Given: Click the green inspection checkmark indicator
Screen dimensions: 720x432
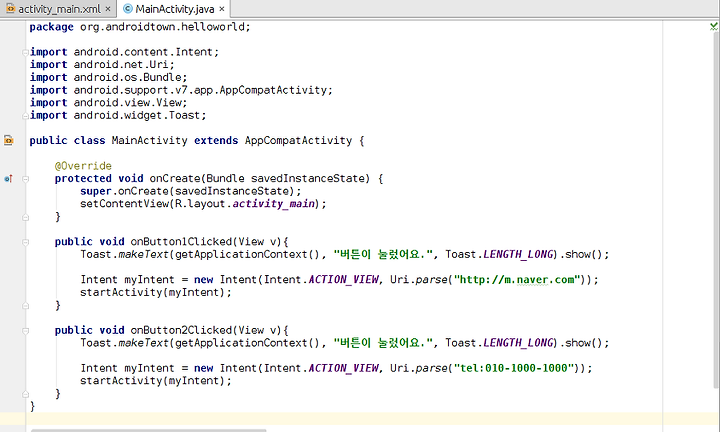Looking at the screenshot, I should pyautogui.click(x=714, y=27).
